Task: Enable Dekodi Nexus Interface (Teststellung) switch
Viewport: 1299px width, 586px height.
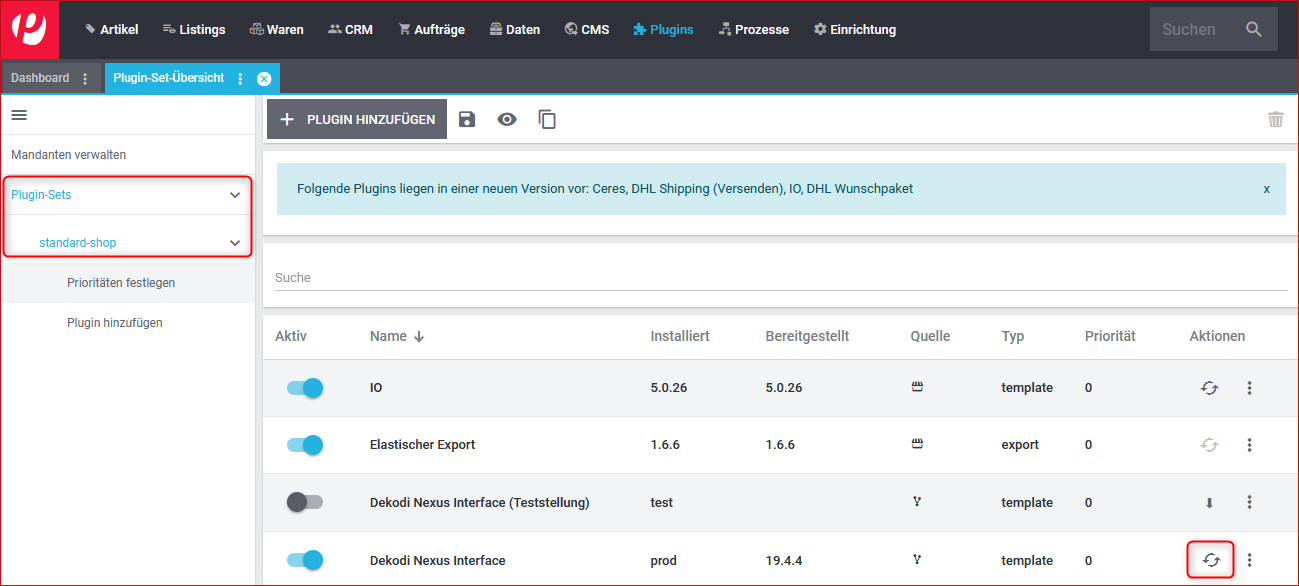Action: pyautogui.click(x=305, y=502)
